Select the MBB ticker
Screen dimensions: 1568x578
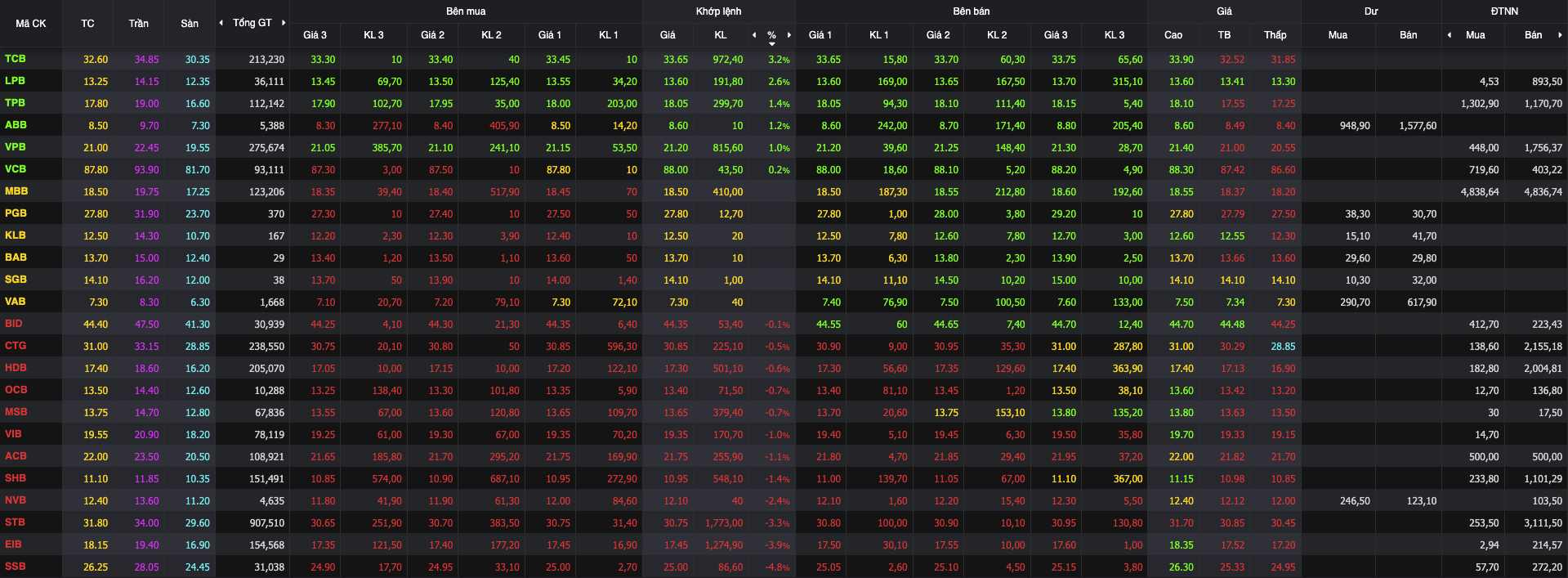pyautogui.click(x=16, y=191)
